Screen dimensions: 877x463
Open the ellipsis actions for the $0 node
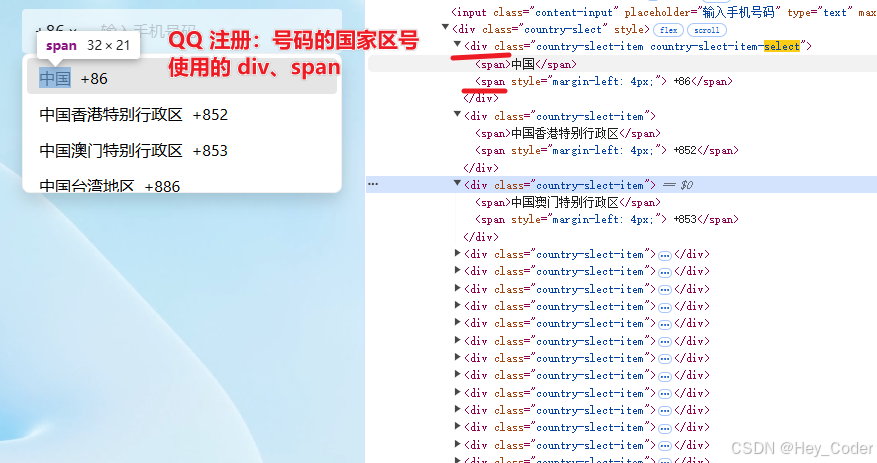coord(373,184)
